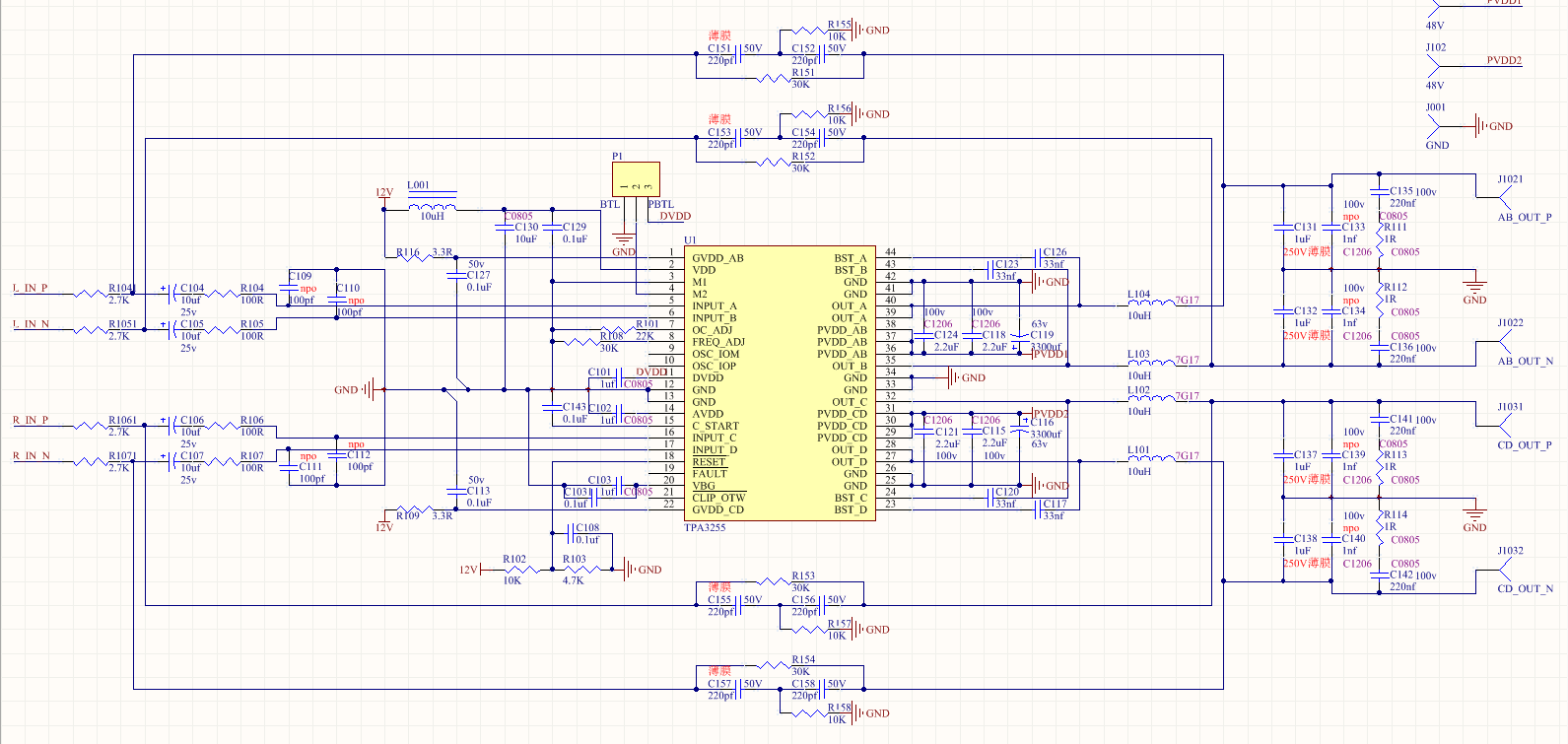The height and width of the screenshot is (744, 1568).
Task: Select the 'C129' capacitor designator
Action: 575,227
